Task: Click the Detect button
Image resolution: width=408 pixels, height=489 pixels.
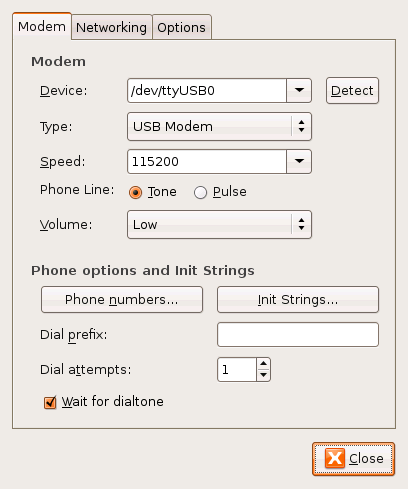Action: [x=352, y=90]
